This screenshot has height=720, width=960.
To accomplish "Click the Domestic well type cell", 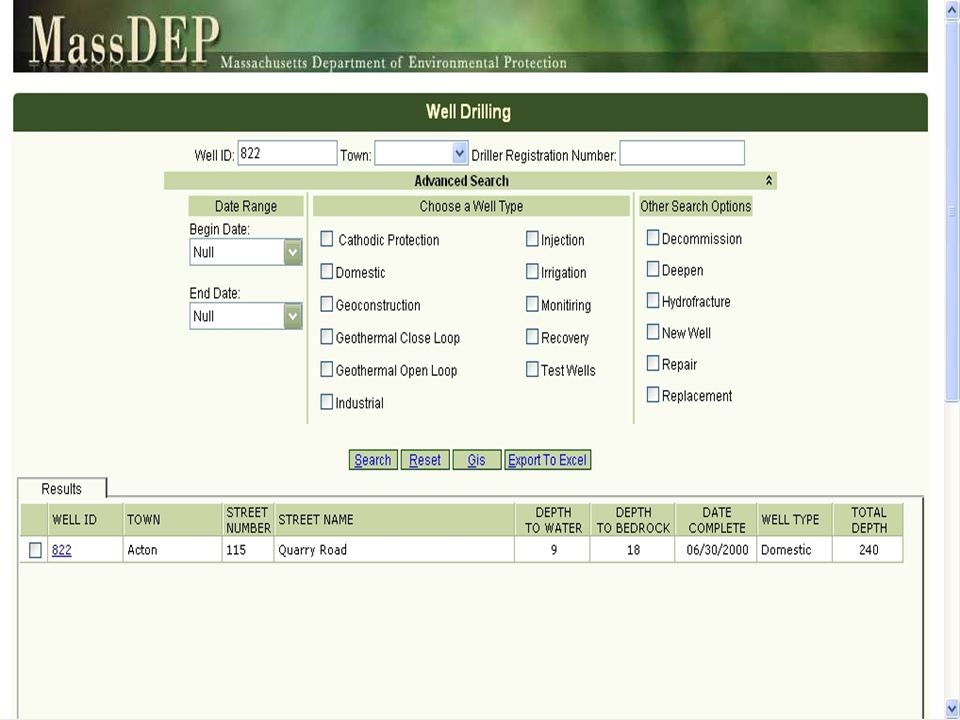I will click(x=795, y=550).
